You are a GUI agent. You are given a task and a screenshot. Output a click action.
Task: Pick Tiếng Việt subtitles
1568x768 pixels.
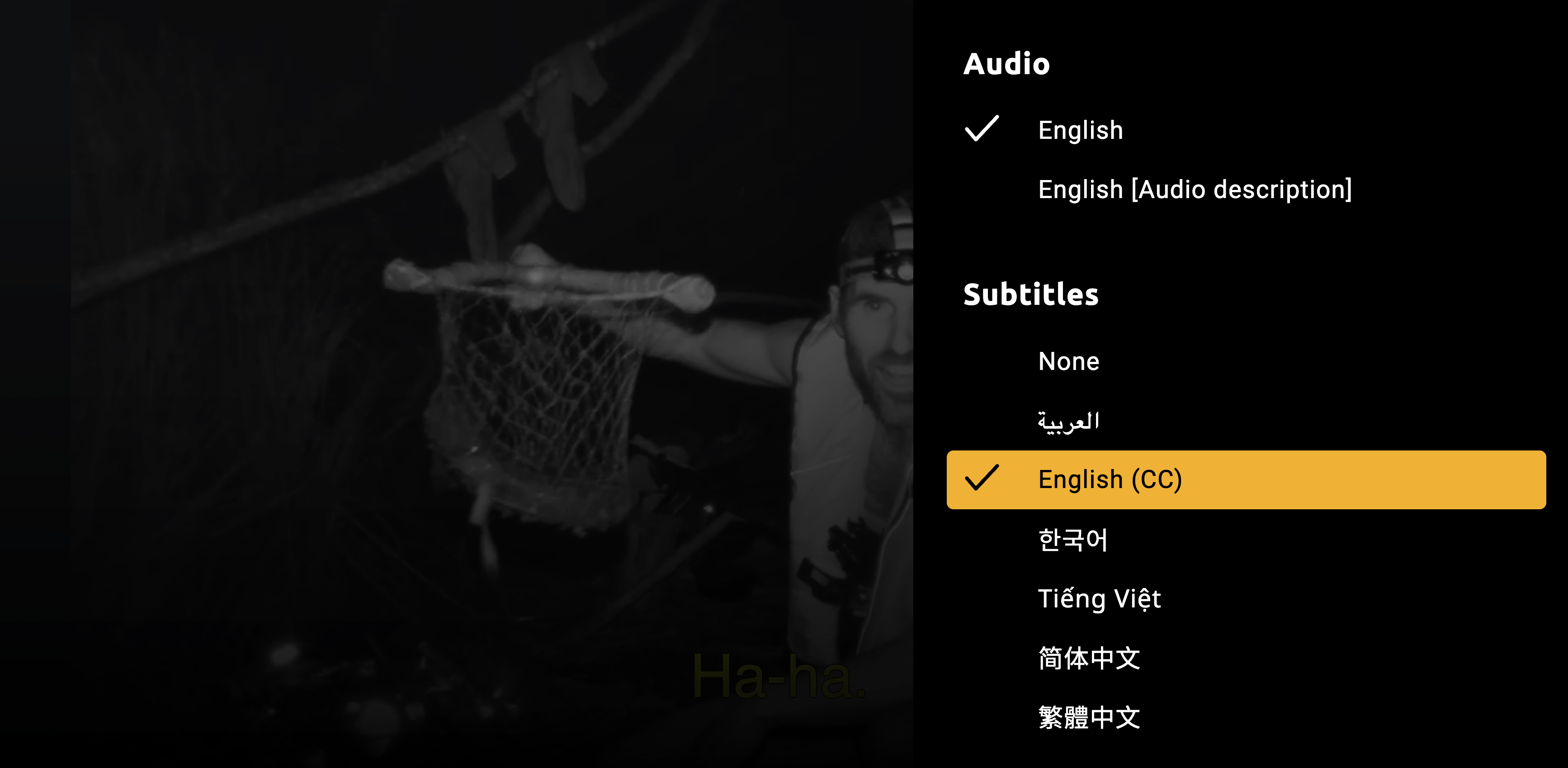[x=1099, y=599]
